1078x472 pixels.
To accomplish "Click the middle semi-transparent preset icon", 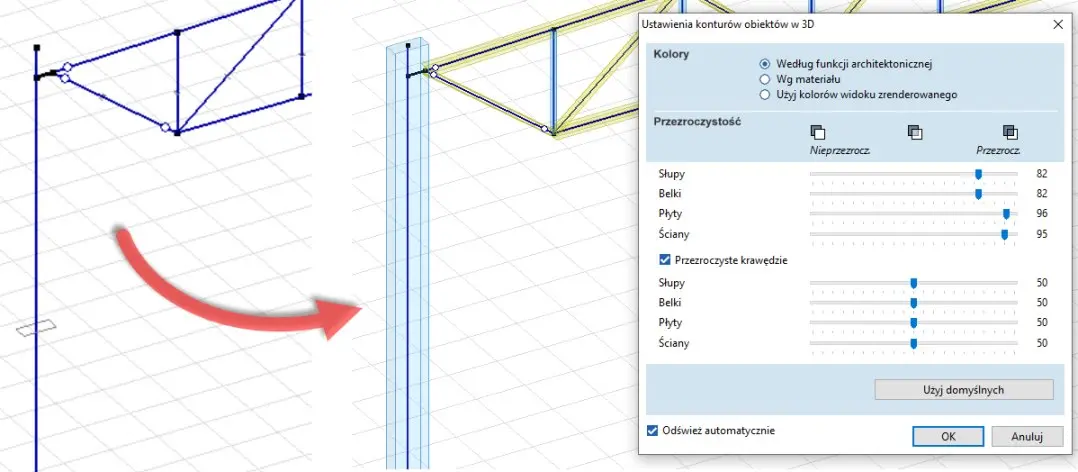I will coord(914,132).
